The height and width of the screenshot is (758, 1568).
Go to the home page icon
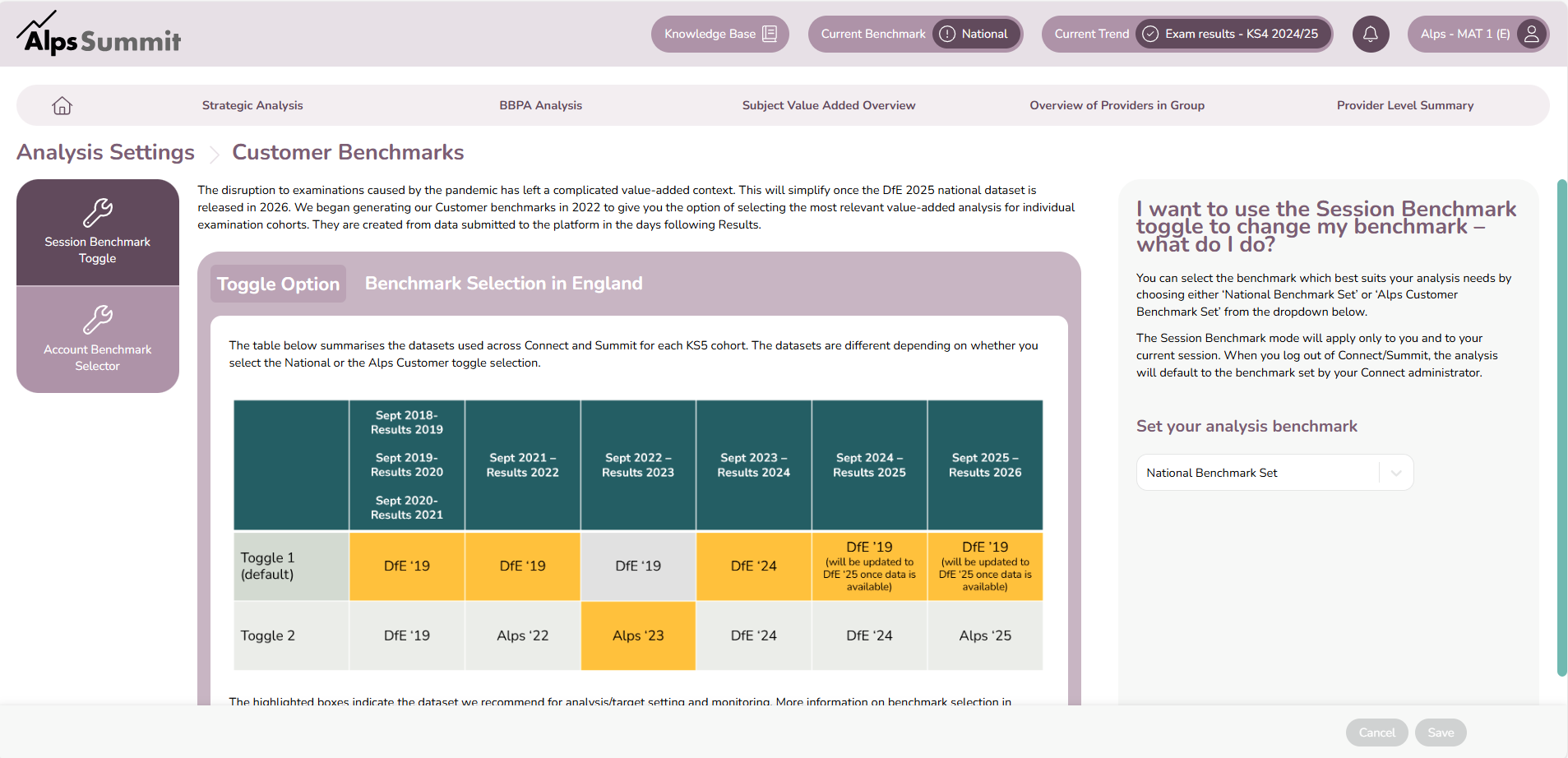[62, 105]
